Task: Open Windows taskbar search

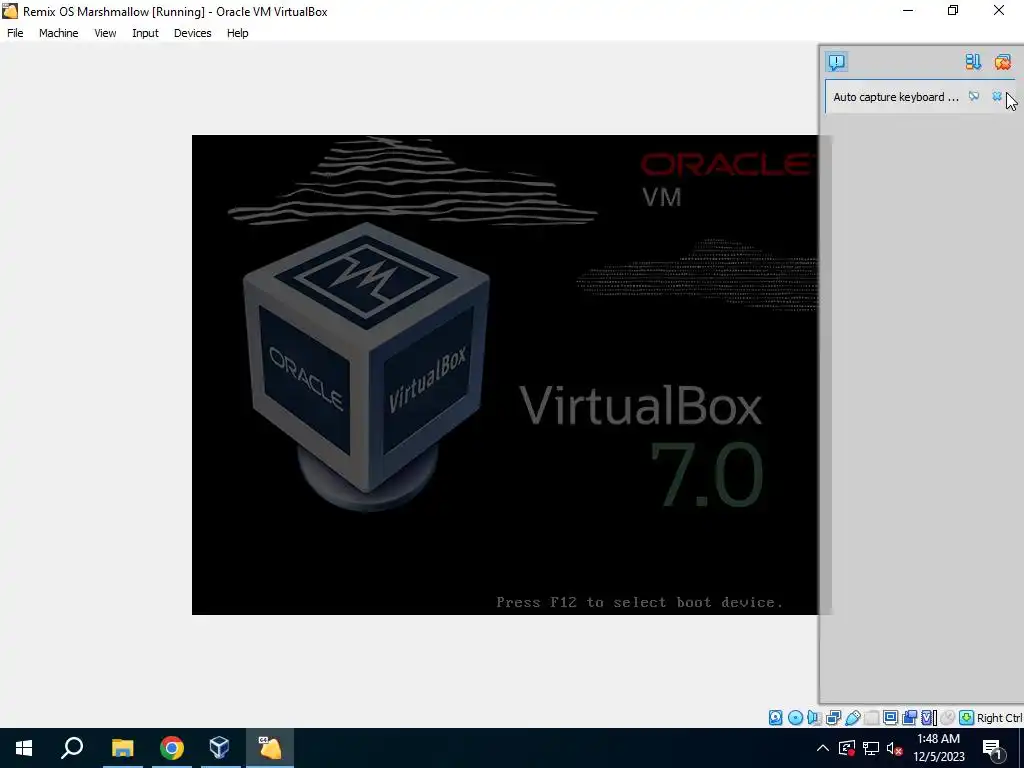Action: (72, 748)
